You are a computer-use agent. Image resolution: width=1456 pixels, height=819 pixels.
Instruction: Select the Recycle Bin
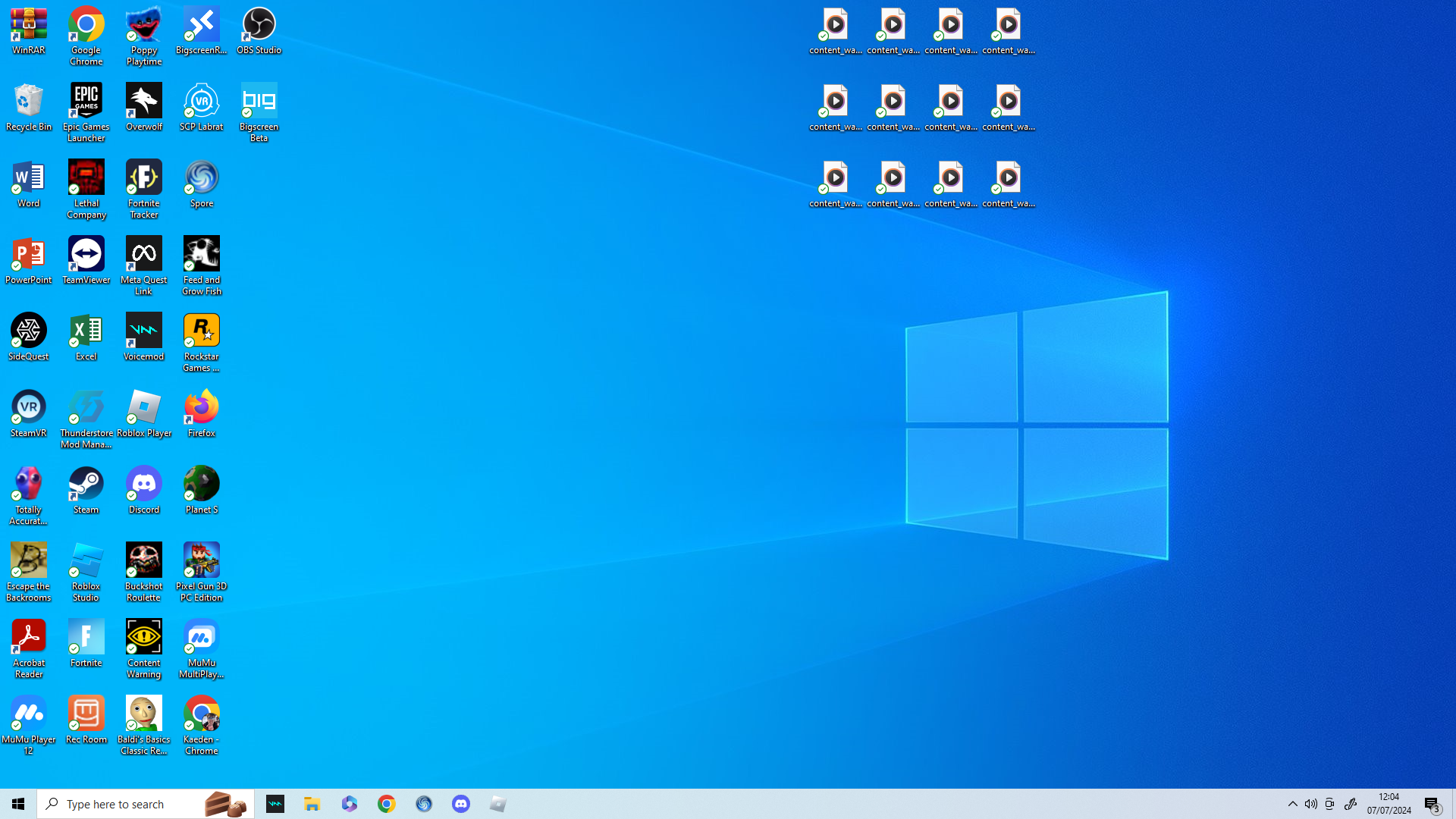point(29,107)
